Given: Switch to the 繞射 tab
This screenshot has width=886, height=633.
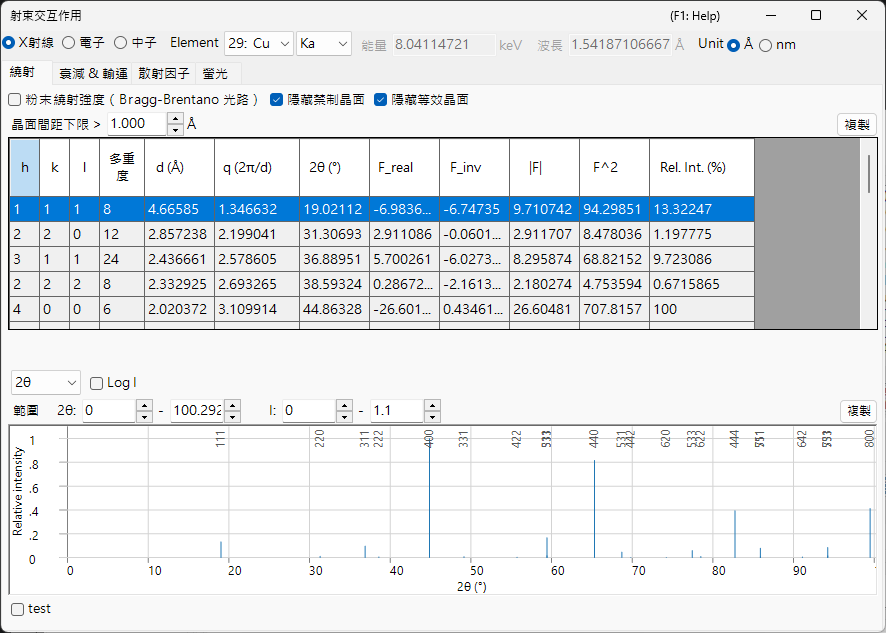Looking at the screenshot, I should (23, 72).
